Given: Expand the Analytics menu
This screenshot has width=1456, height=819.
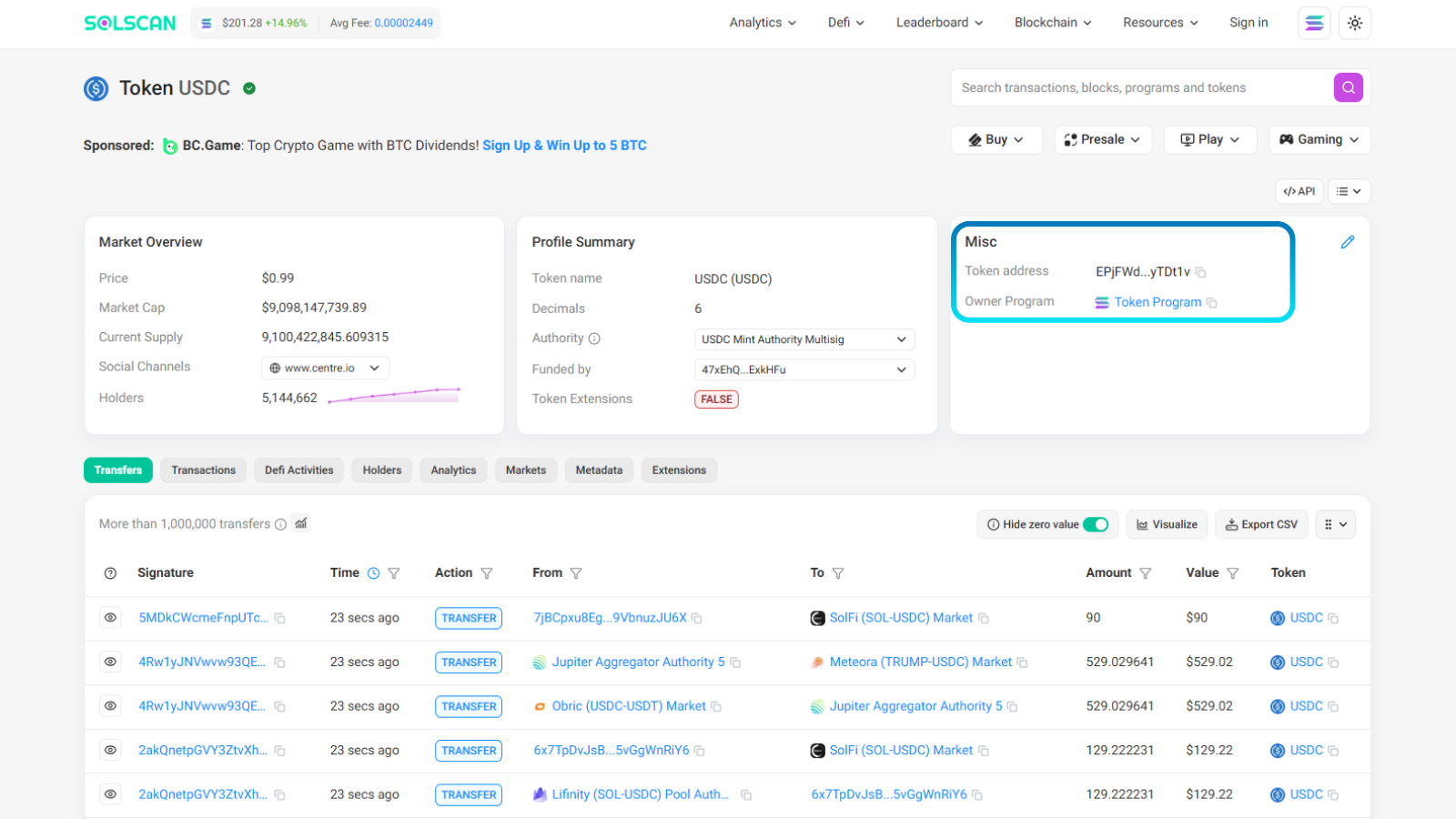Looking at the screenshot, I should click(x=763, y=23).
